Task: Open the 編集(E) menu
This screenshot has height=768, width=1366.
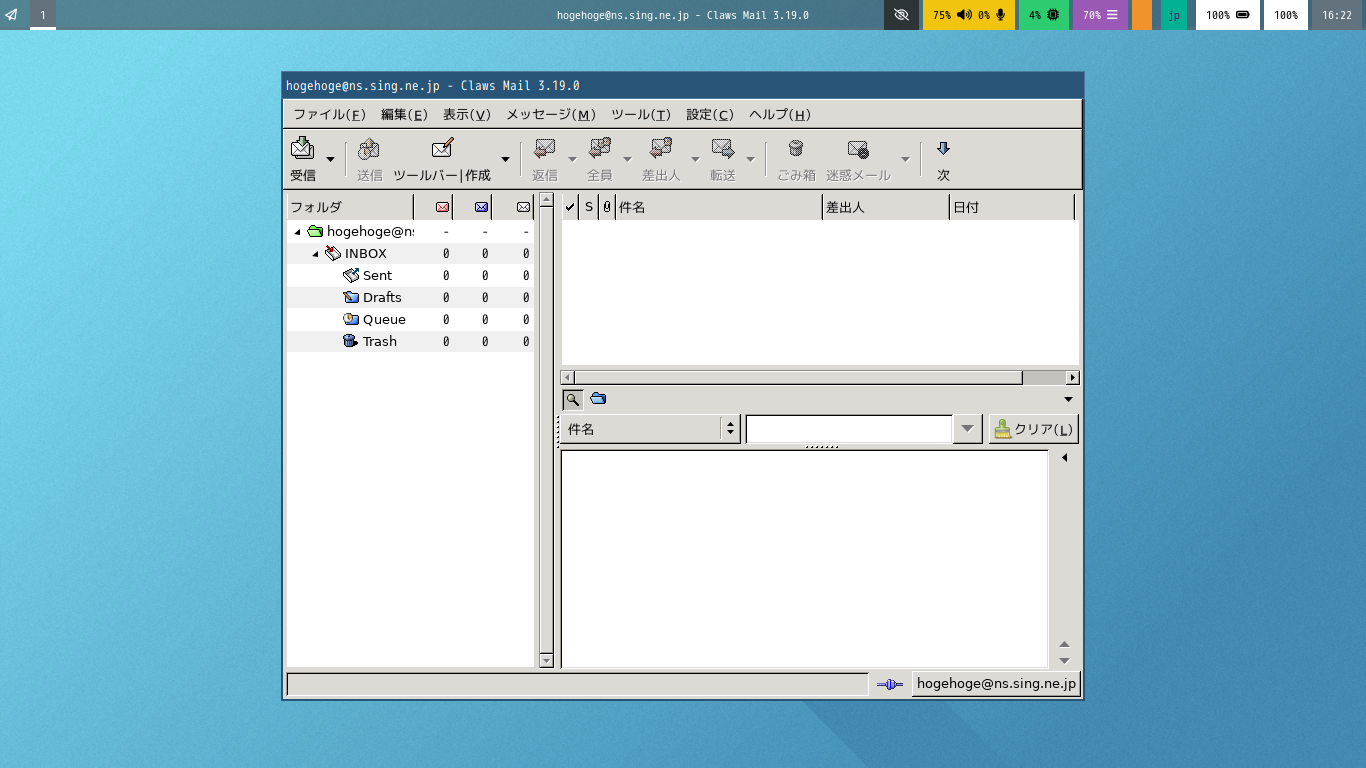Action: click(404, 114)
